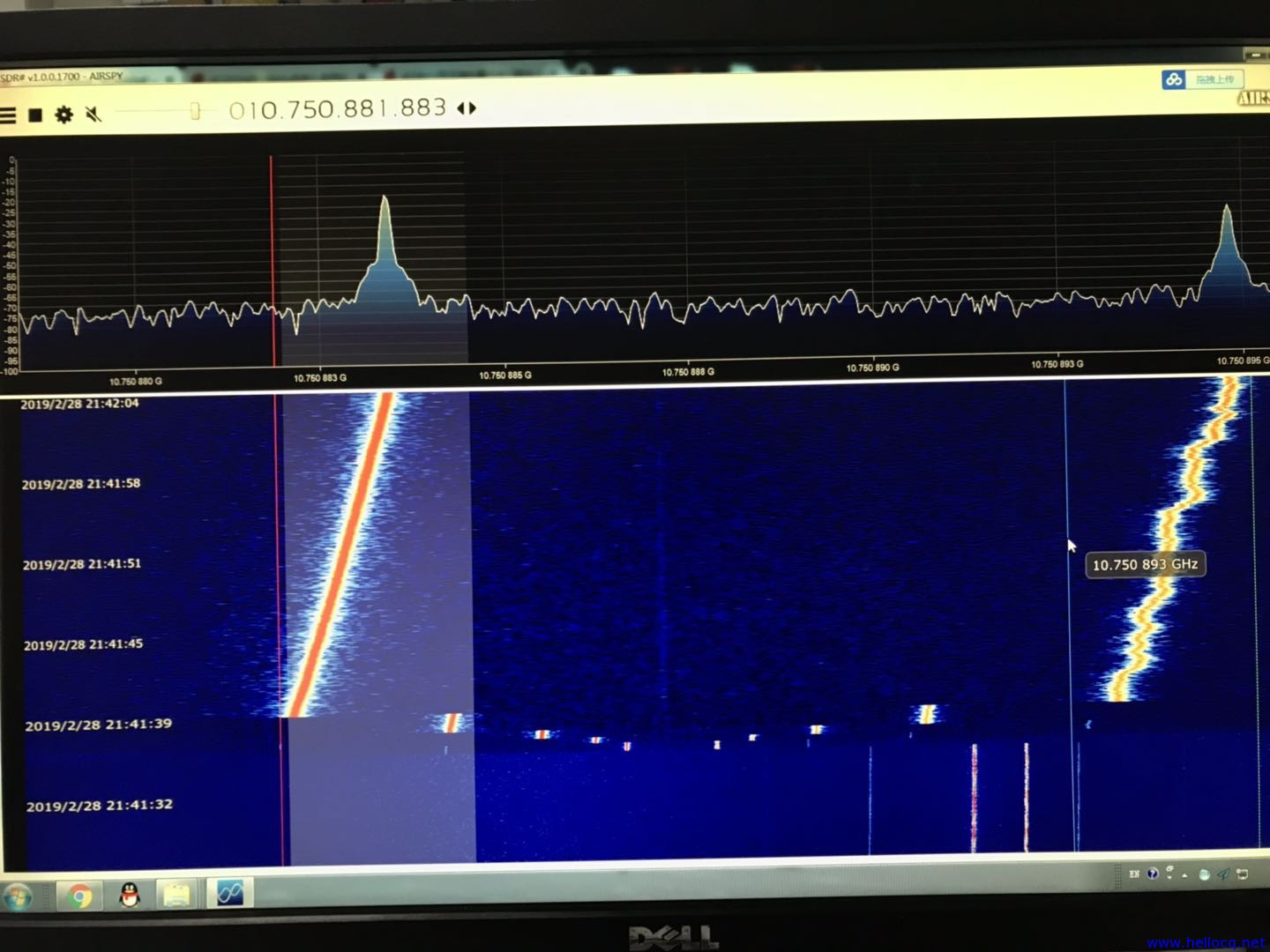Open QQ penguin app from the taskbar
The width and height of the screenshot is (1270, 952).
click(x=130, y=896)
